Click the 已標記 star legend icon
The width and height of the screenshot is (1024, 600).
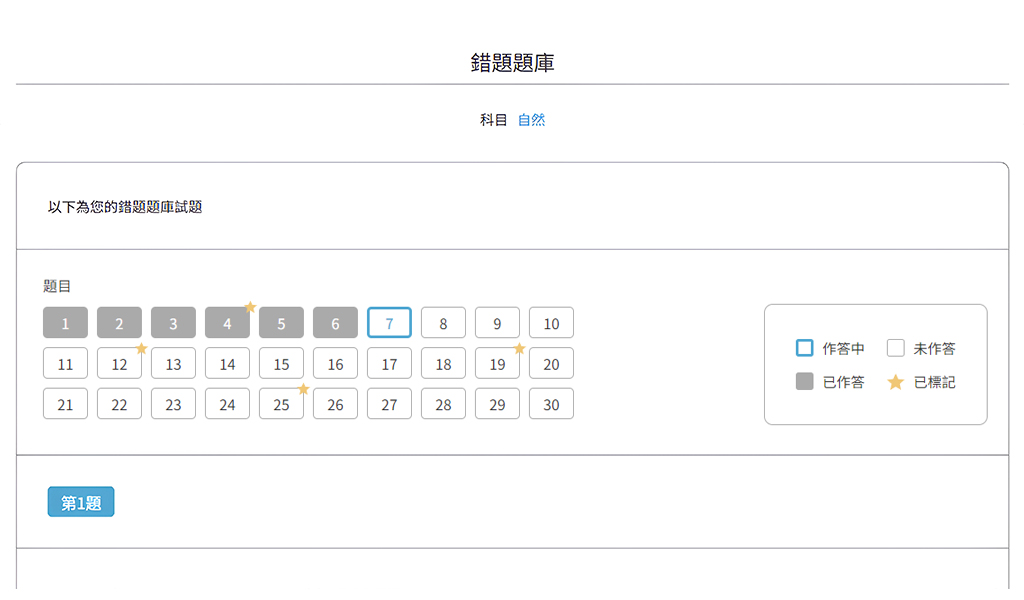(896, 382)
